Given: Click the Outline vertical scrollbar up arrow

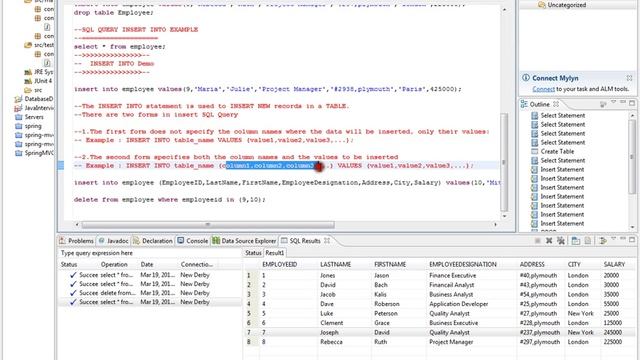Looking at the screenshot, I should [632, 116].
